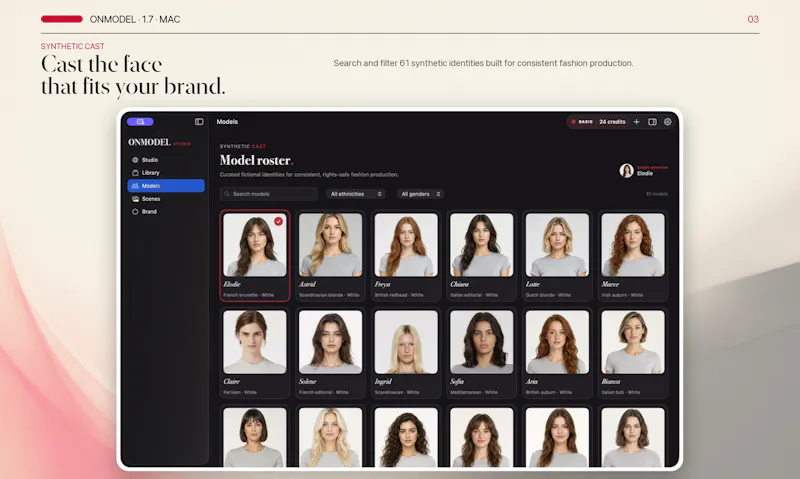The image size is (800, 479).
Task: Select the Ingrid model portrait
Action: tap(406, 342)
